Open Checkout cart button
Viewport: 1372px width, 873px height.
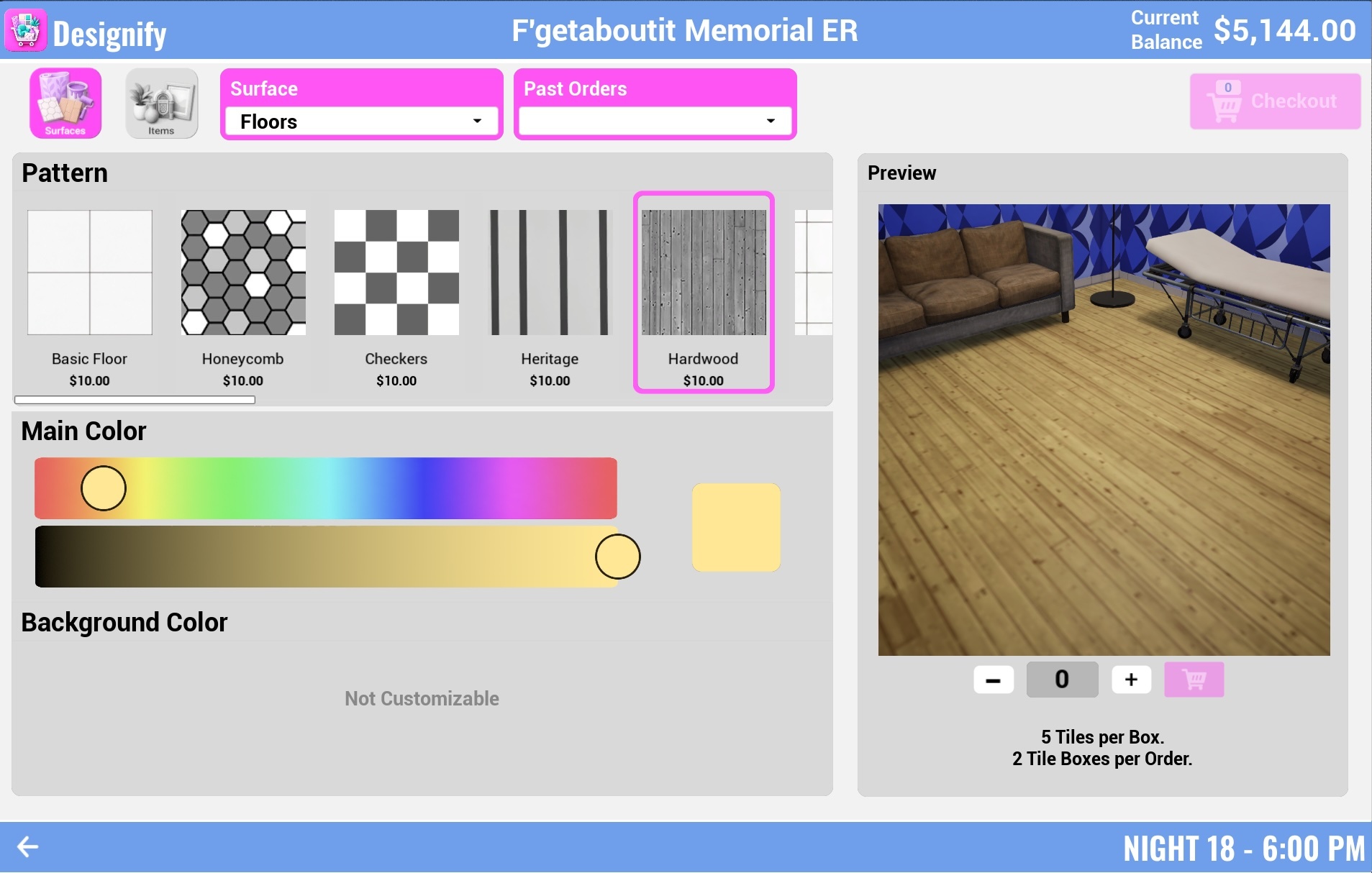pos(1275,101)
